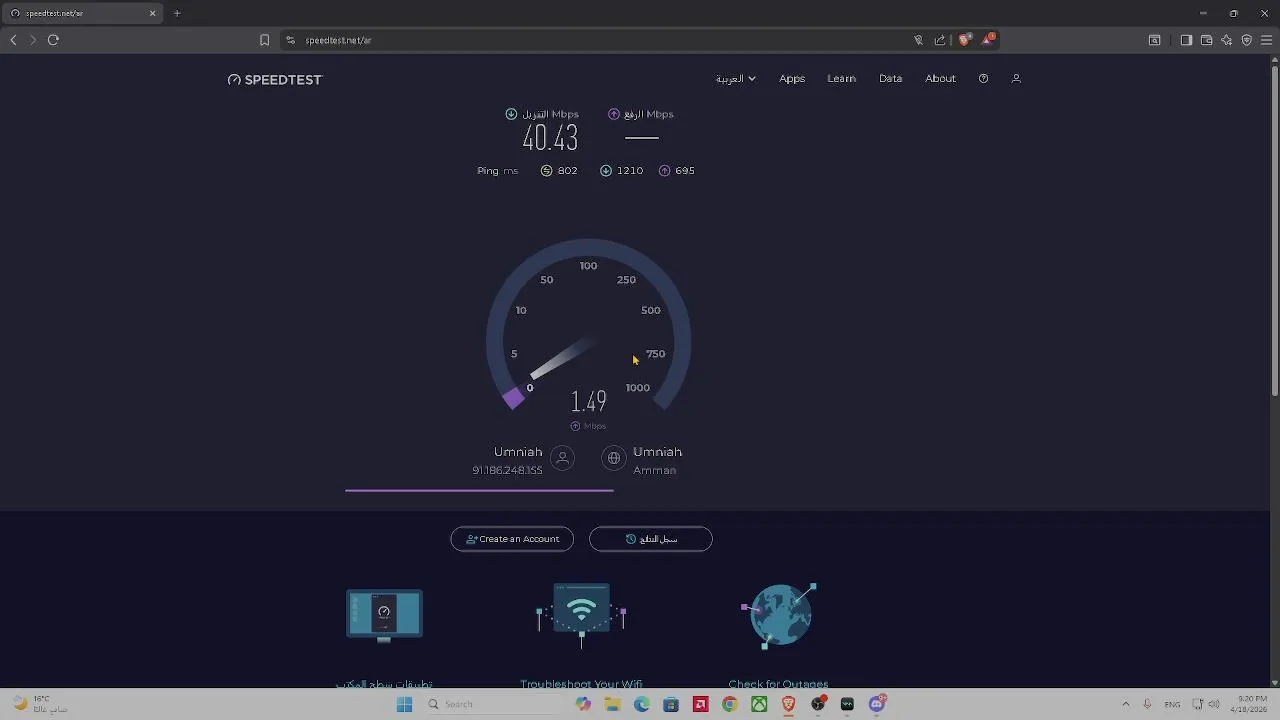The height and width of the screenshot is (720, 1280).
Task: Open Brave VPN shield icon
Action: tap(1246, 40)
